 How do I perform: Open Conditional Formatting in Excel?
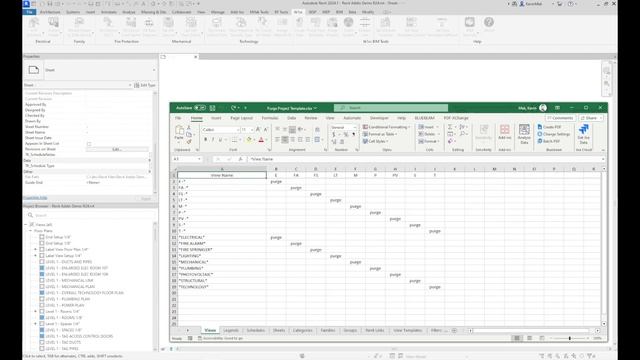tap(386, 127)
